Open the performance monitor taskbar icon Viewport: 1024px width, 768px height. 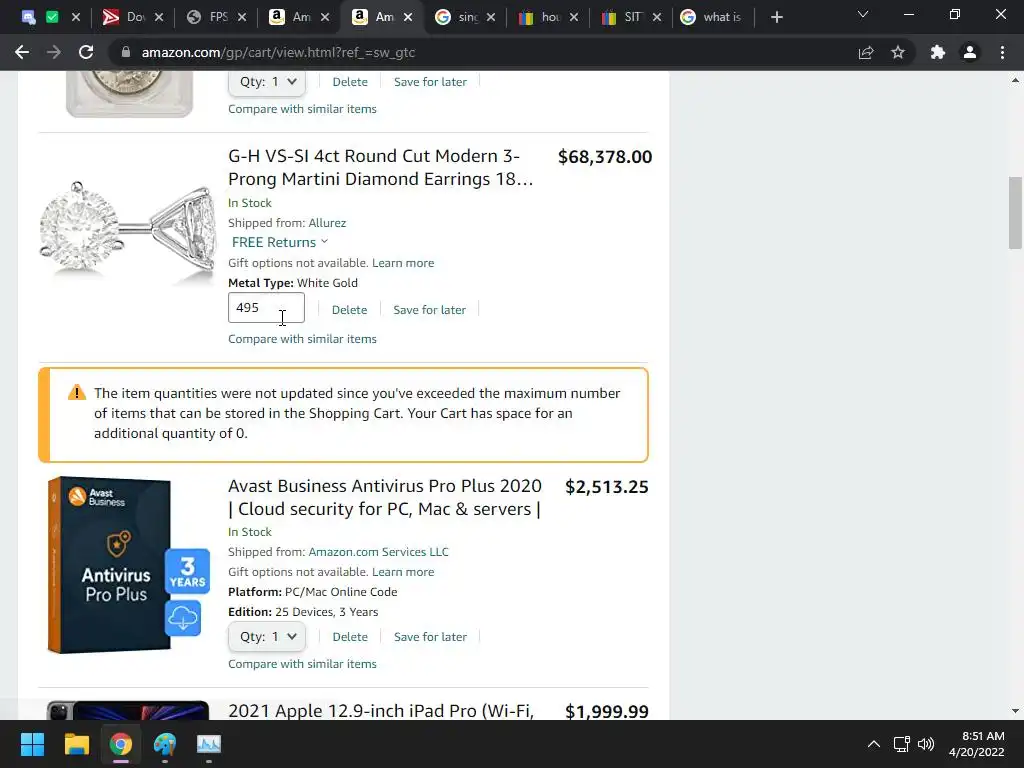209,744
